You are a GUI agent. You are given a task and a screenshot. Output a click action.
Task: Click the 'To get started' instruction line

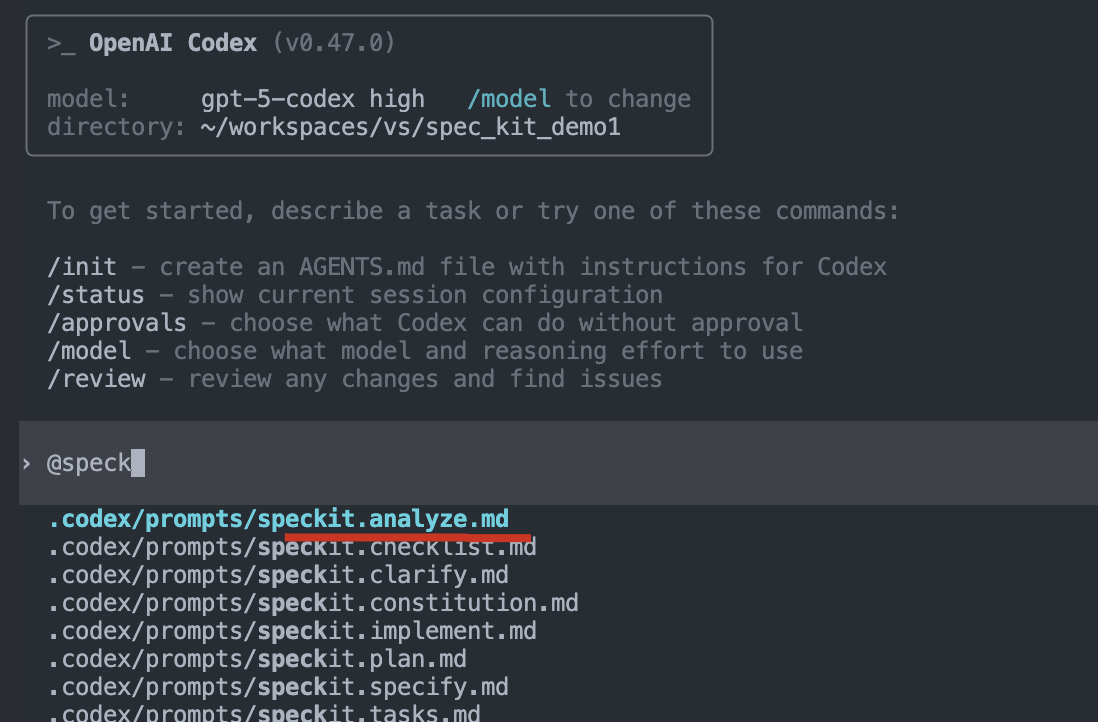[x=473, y=211]
